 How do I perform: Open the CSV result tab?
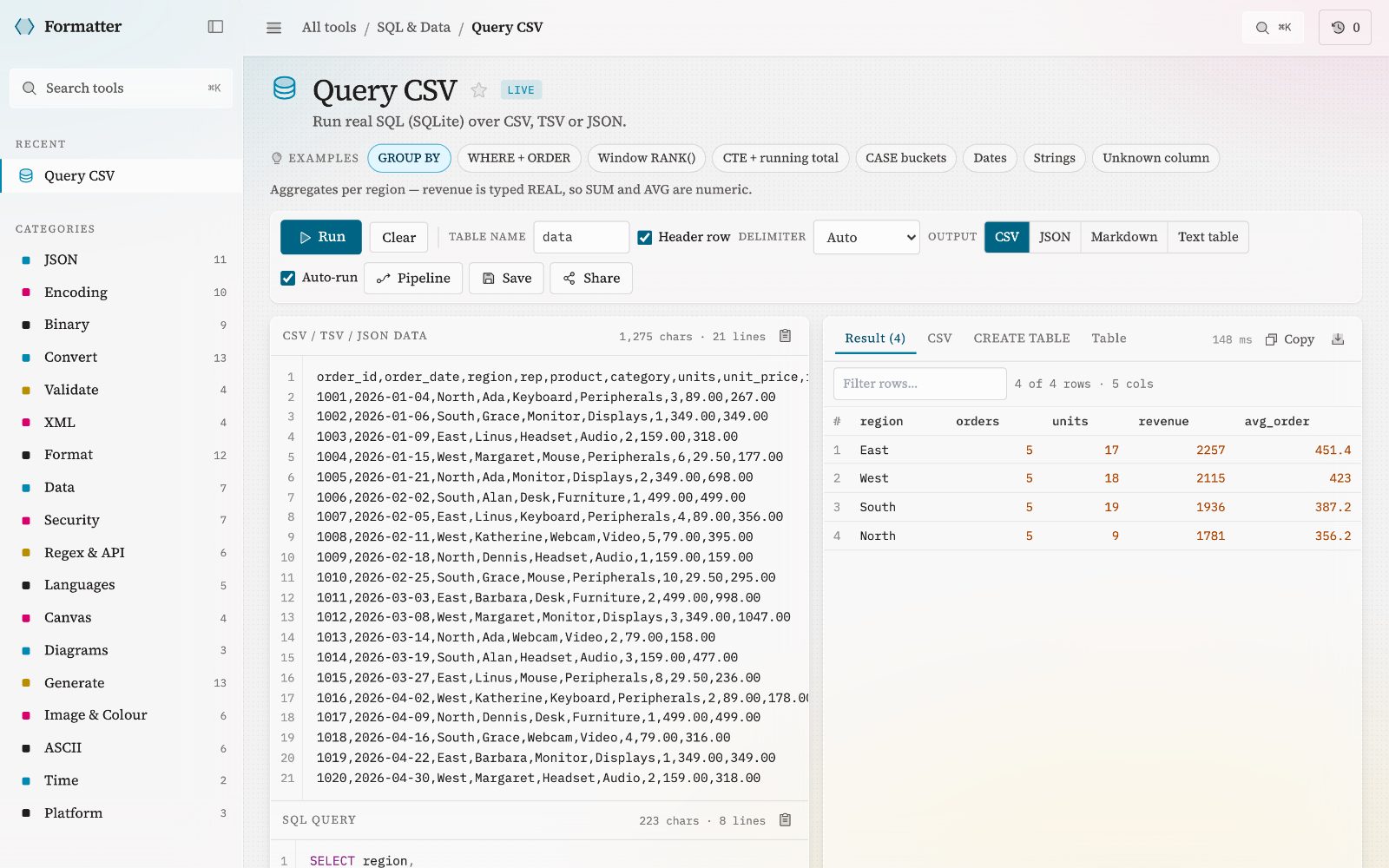pyautogui.click(x=939, y=339)
